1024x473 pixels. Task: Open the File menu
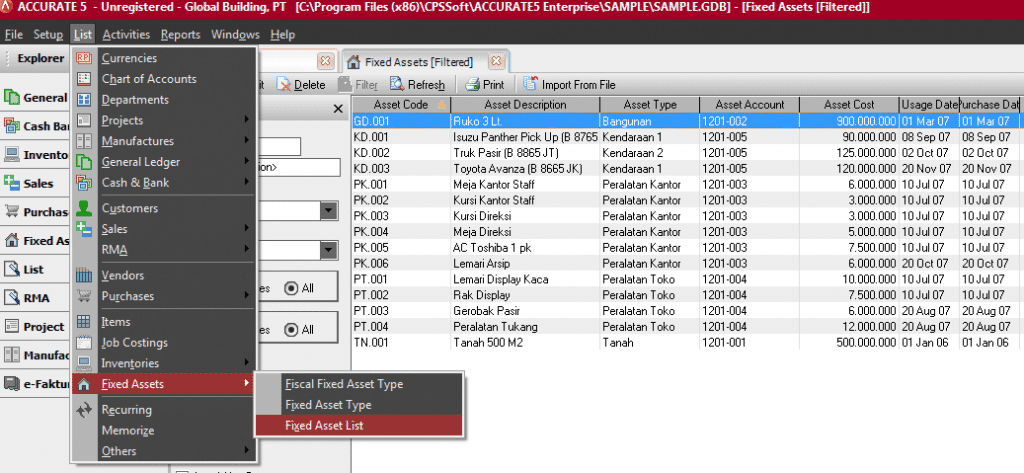pos(14,35)
